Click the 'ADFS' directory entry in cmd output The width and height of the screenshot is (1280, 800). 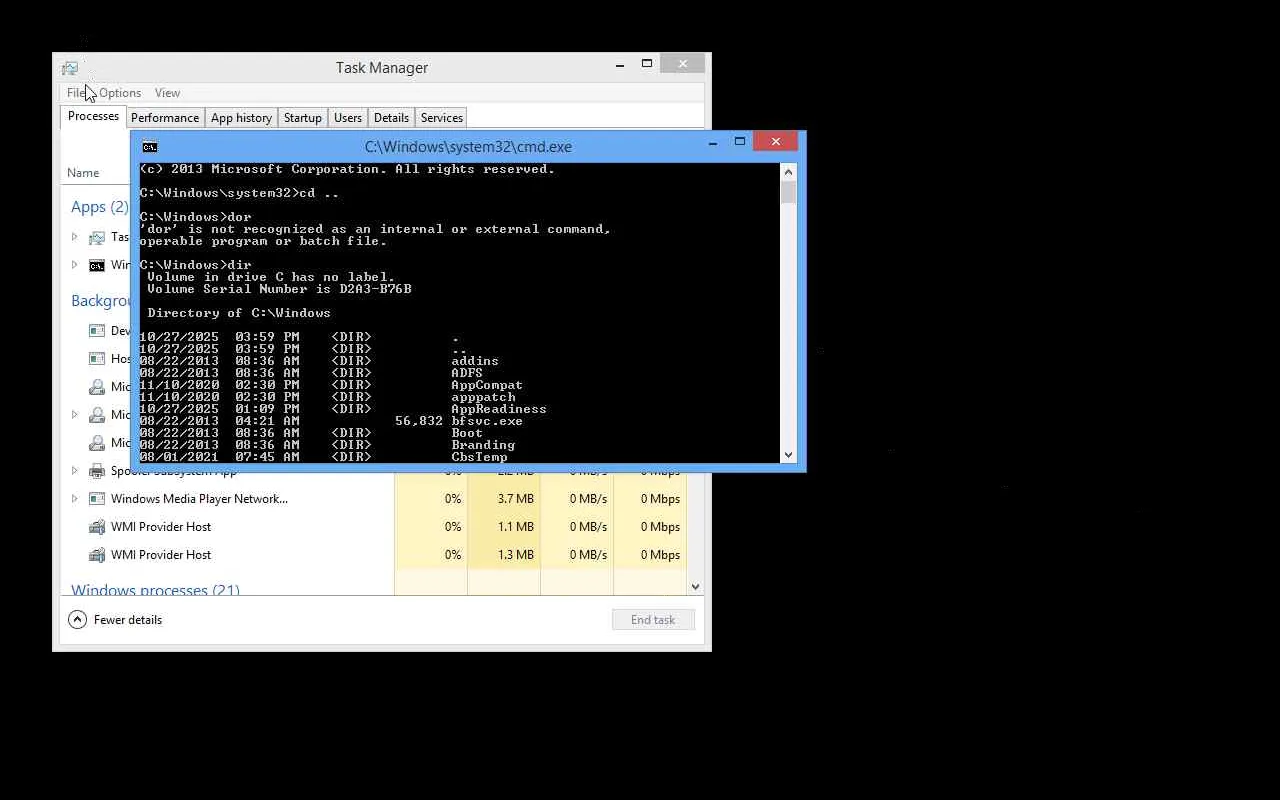coord(467,373)
